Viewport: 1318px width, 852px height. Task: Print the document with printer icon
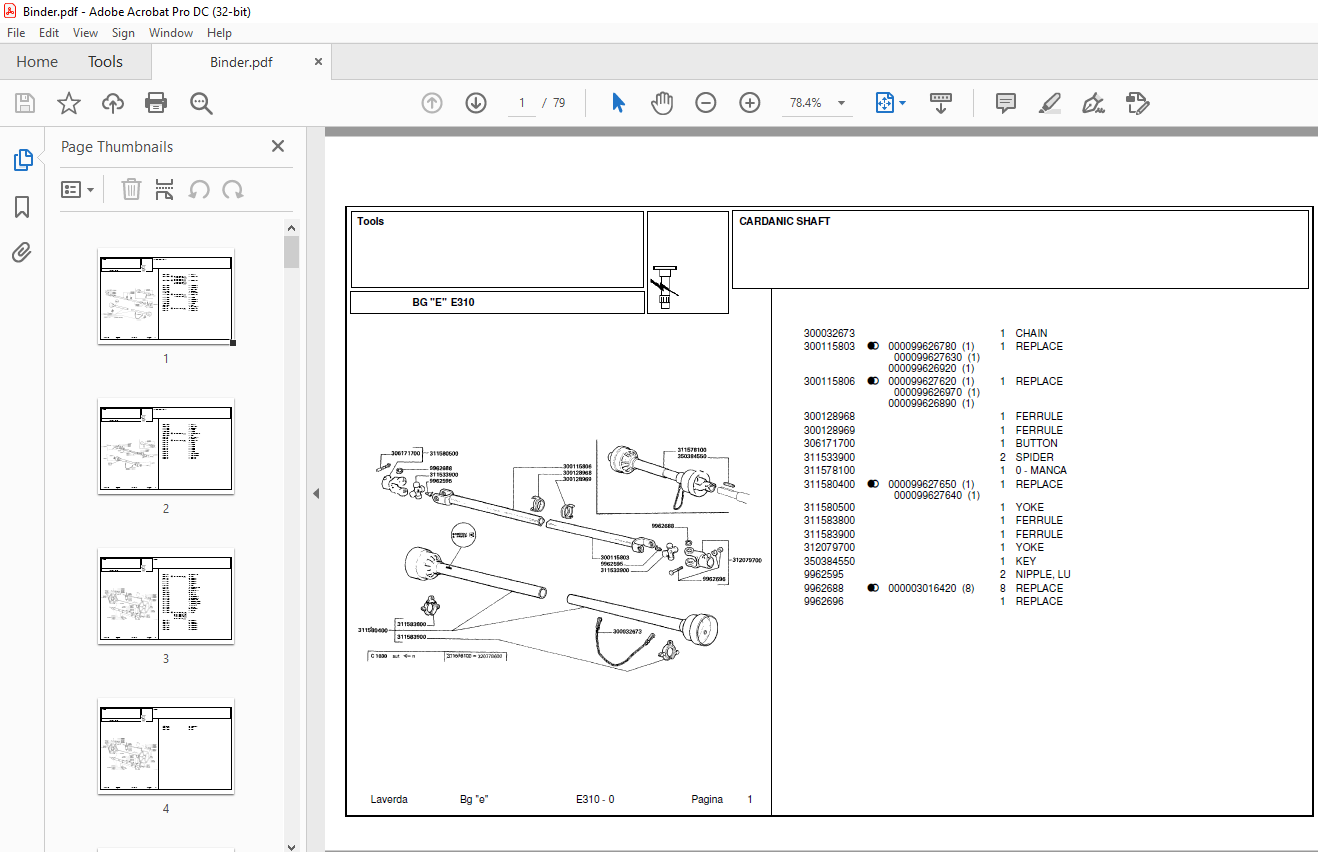[x=156, y=103]
